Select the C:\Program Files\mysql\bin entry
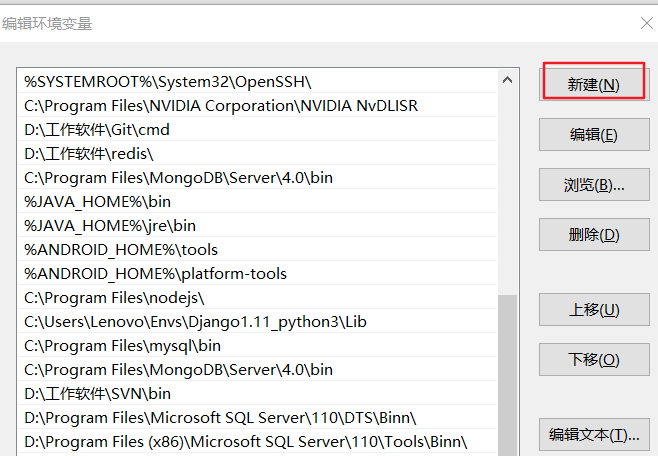 click(x=257, y=345)
